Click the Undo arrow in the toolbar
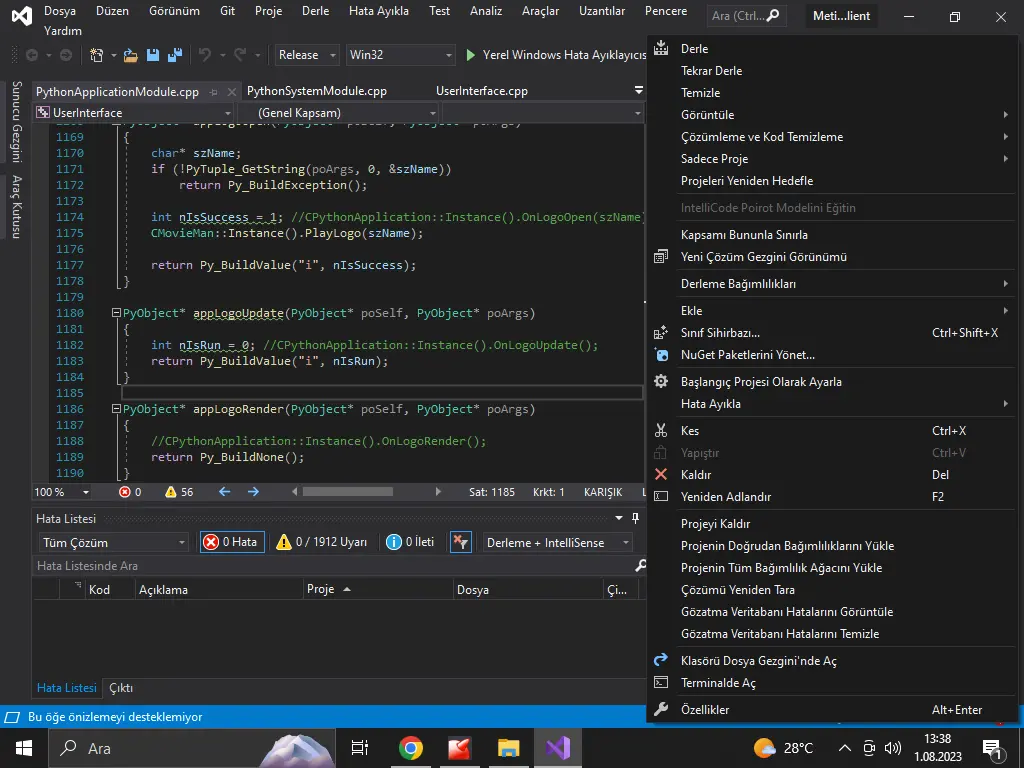This screenshot has width=1024, height=768. [x=205, y=55]
